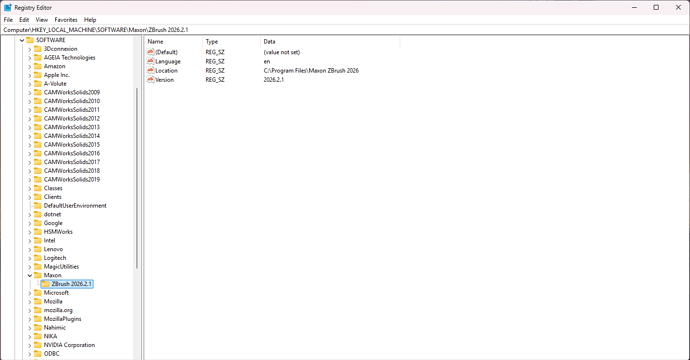Click the CAMWorksSolids2015 folder icon
Image resolution: width=690 pixels, height=360 pixels.
point(38,145)
